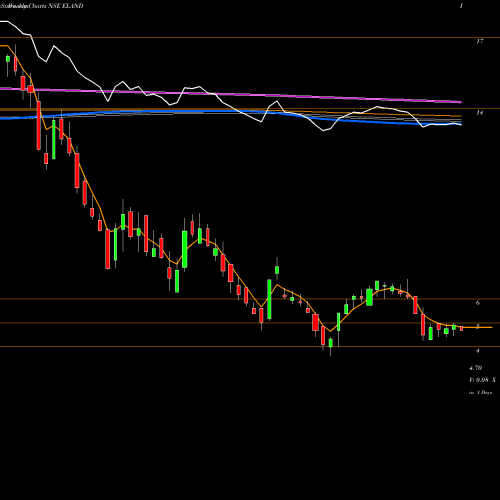Select the 17 price axis label

479,41
